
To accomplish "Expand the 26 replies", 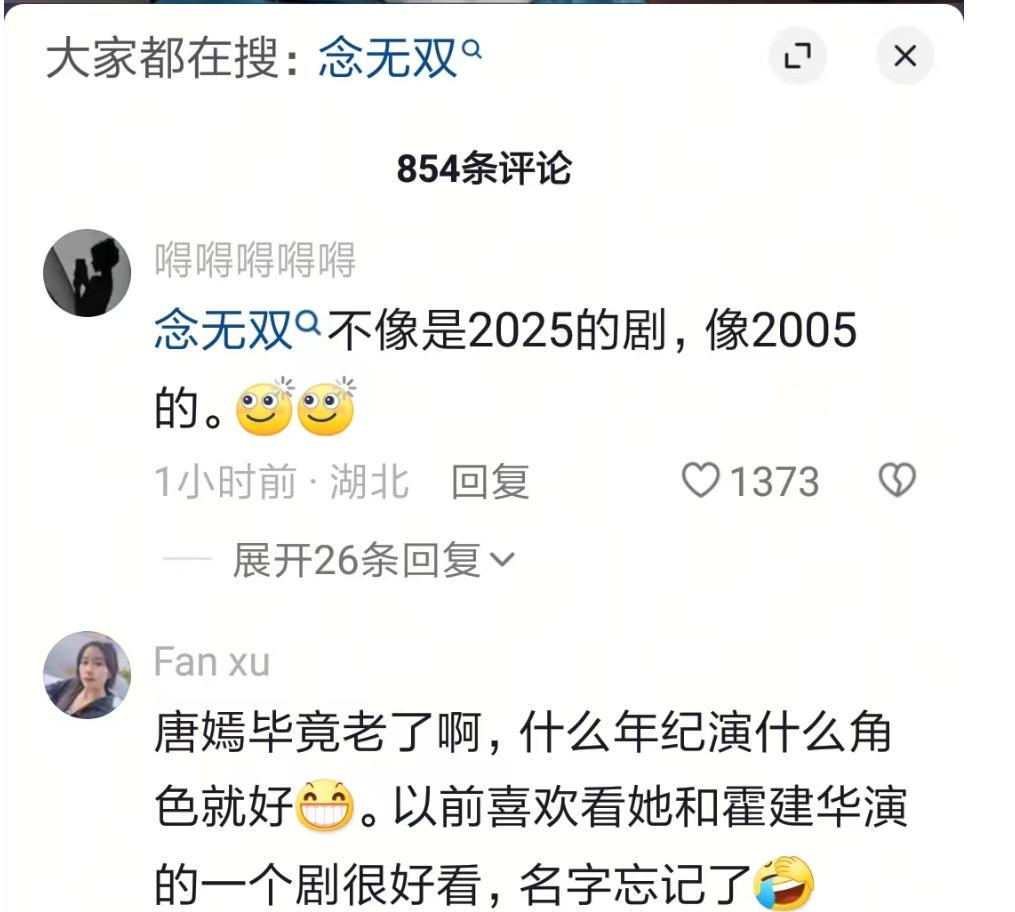I will point(374,560).
